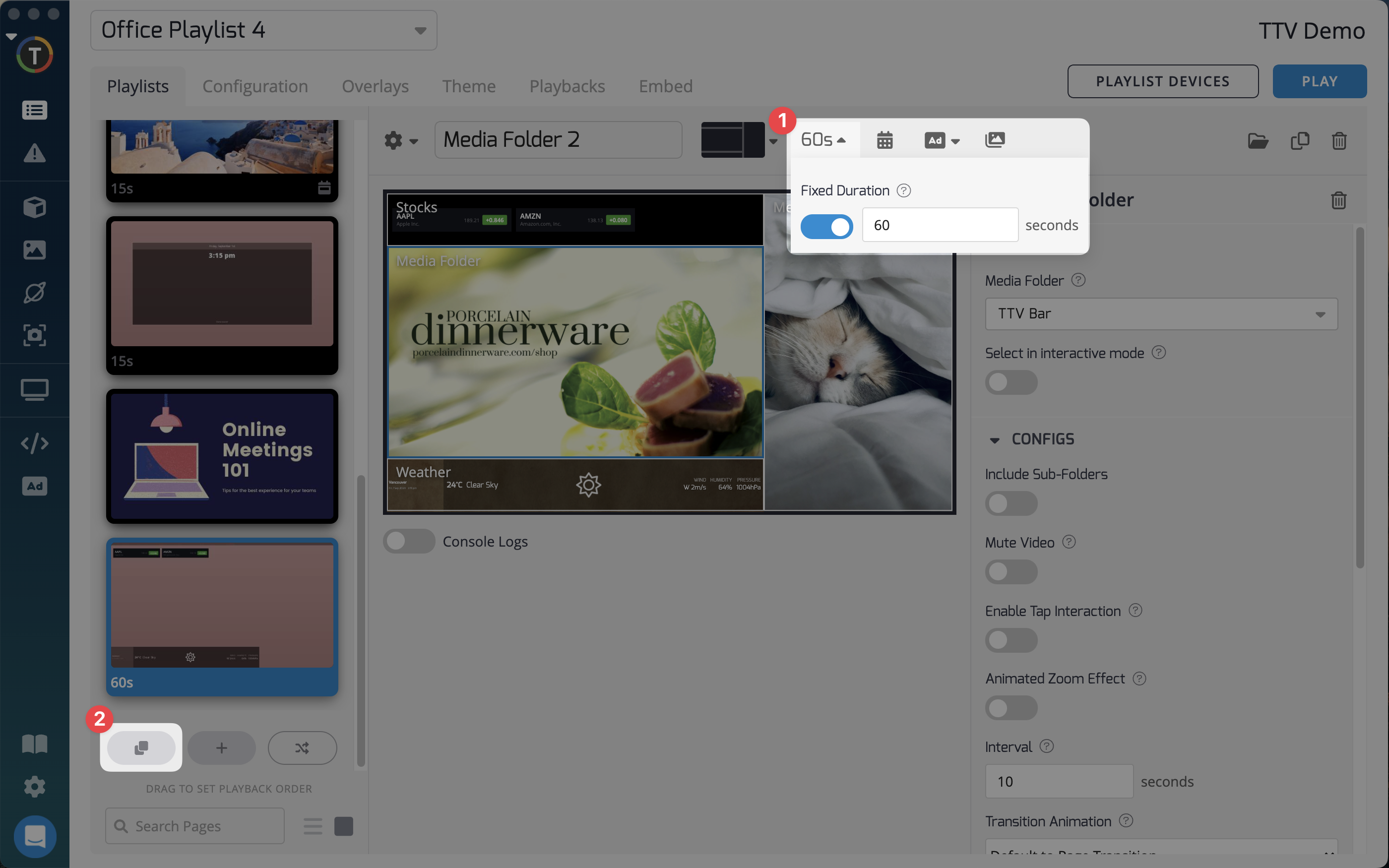
Task: Disable the Fixed Duration toggle
Action: 826,226
